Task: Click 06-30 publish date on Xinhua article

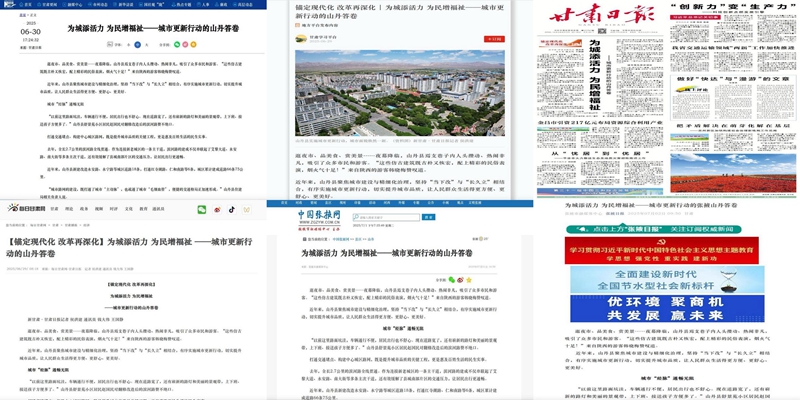Action: 30,31
